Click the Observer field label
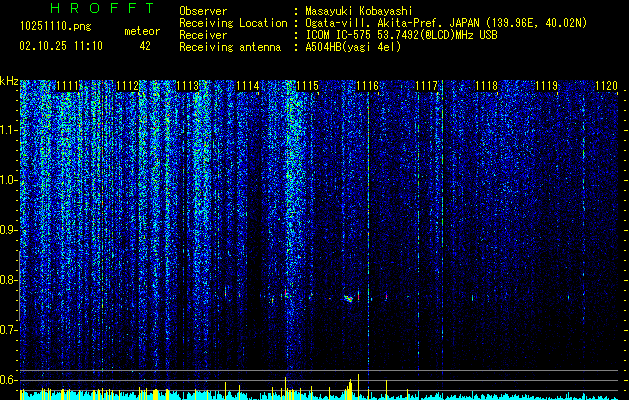This screenshot has height=400, width=629. pos(203,11)
